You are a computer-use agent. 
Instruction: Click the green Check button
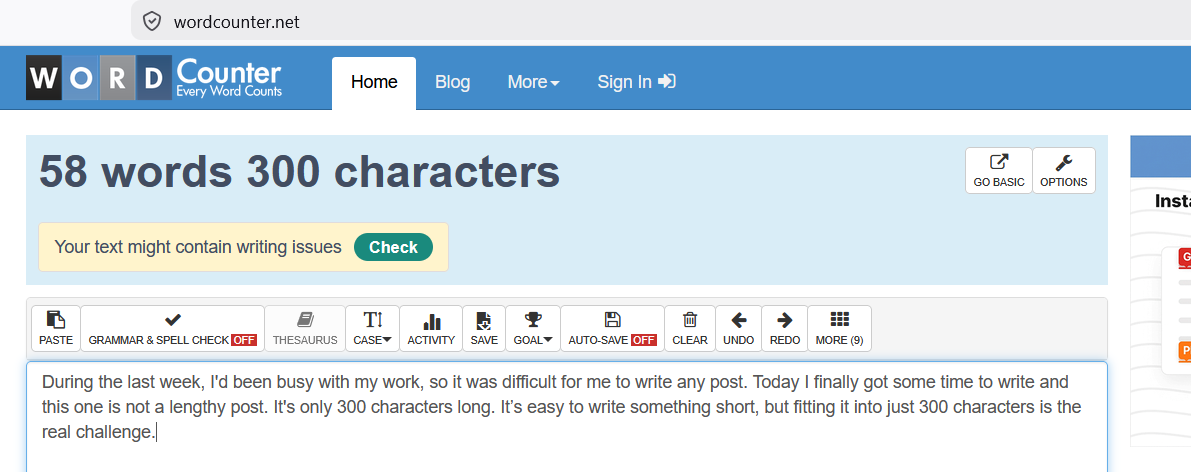(393, 247)
